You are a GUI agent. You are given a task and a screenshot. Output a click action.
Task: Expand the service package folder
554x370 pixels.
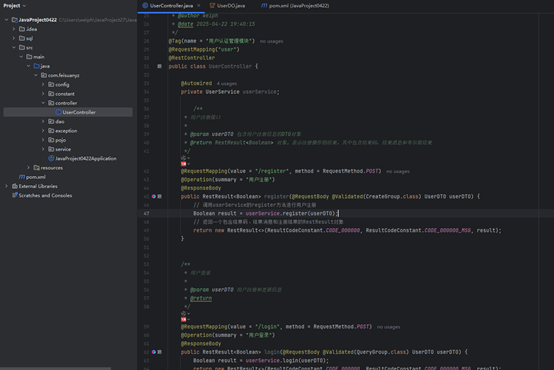tap(43, 149)
